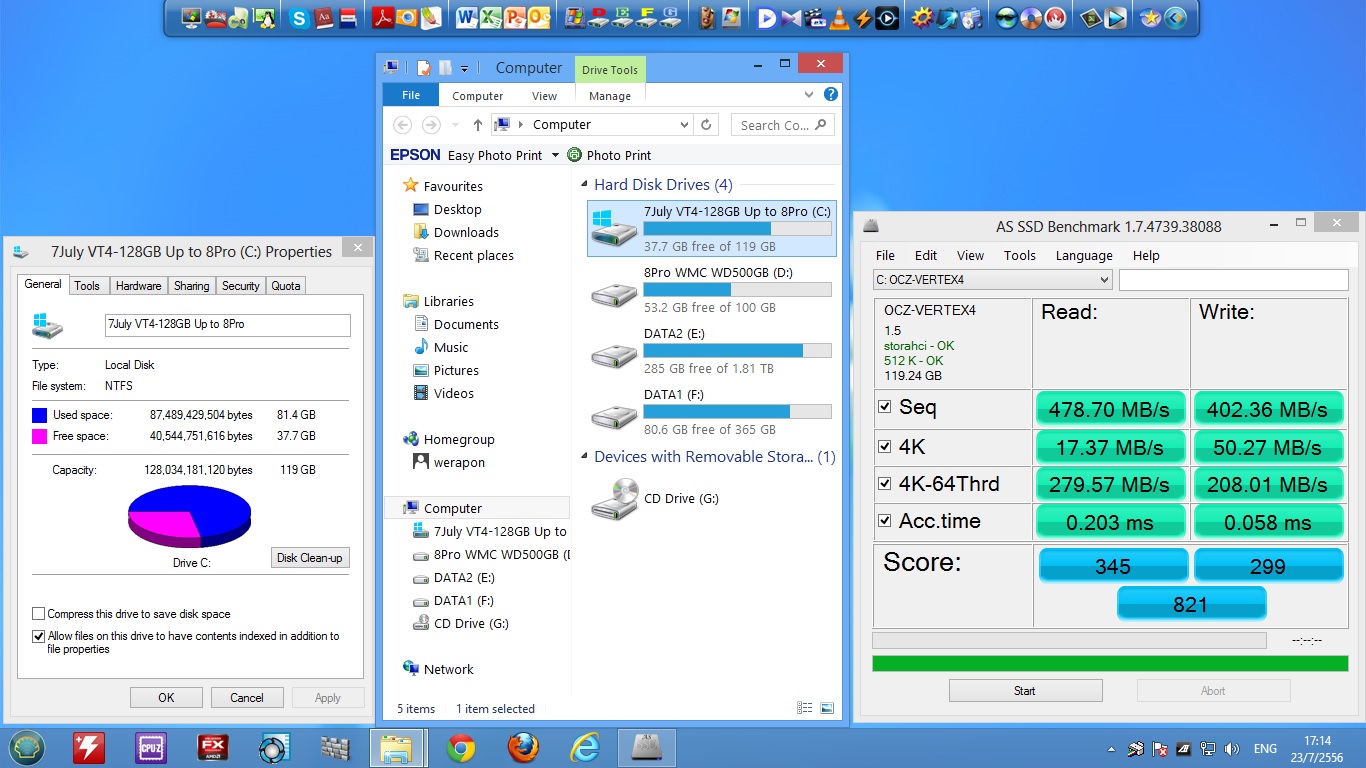Switch to the Hardware tab in Properties
Image resolution: width=1366 pixels, height=768 pixels.
pos(138,286)
